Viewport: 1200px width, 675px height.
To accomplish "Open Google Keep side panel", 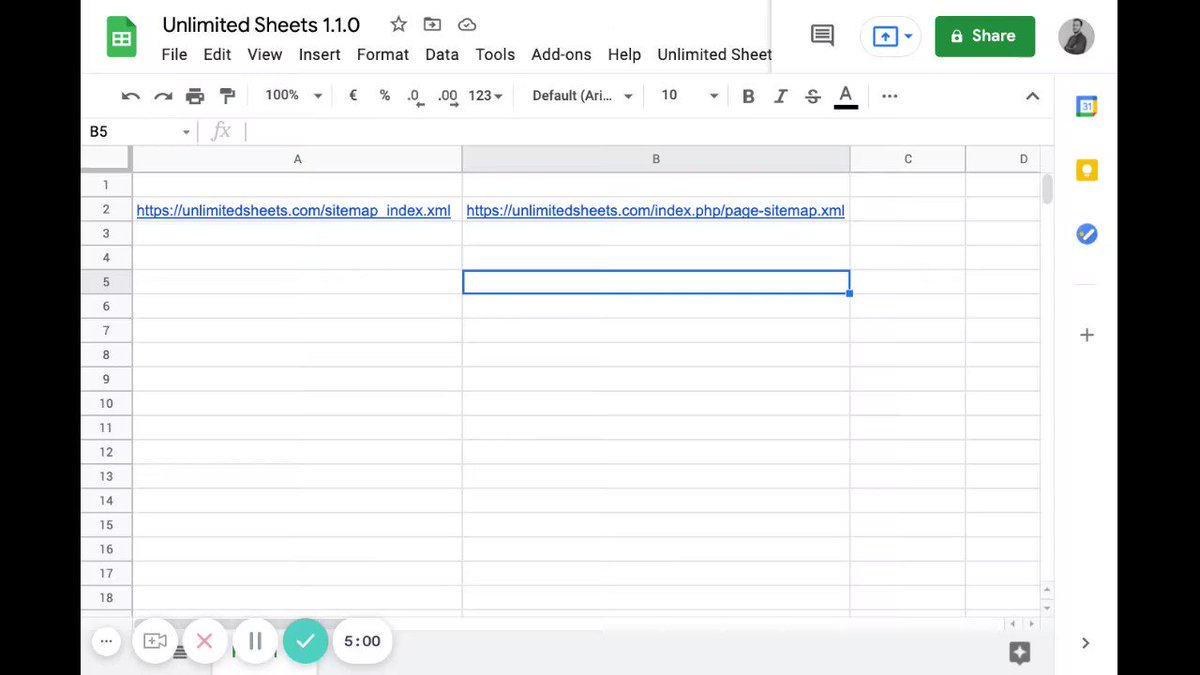I will (1087, 170).
